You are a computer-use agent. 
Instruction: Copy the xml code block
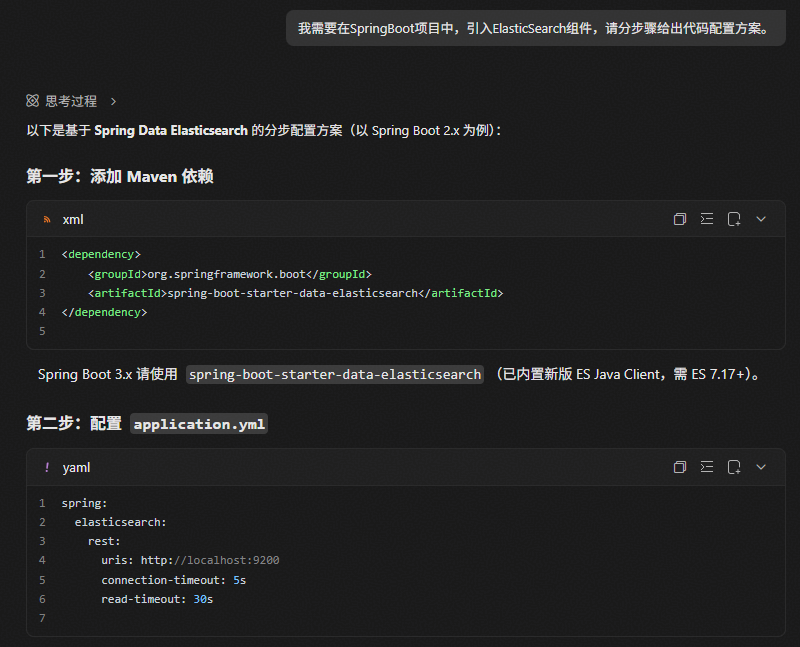point(680,219)
